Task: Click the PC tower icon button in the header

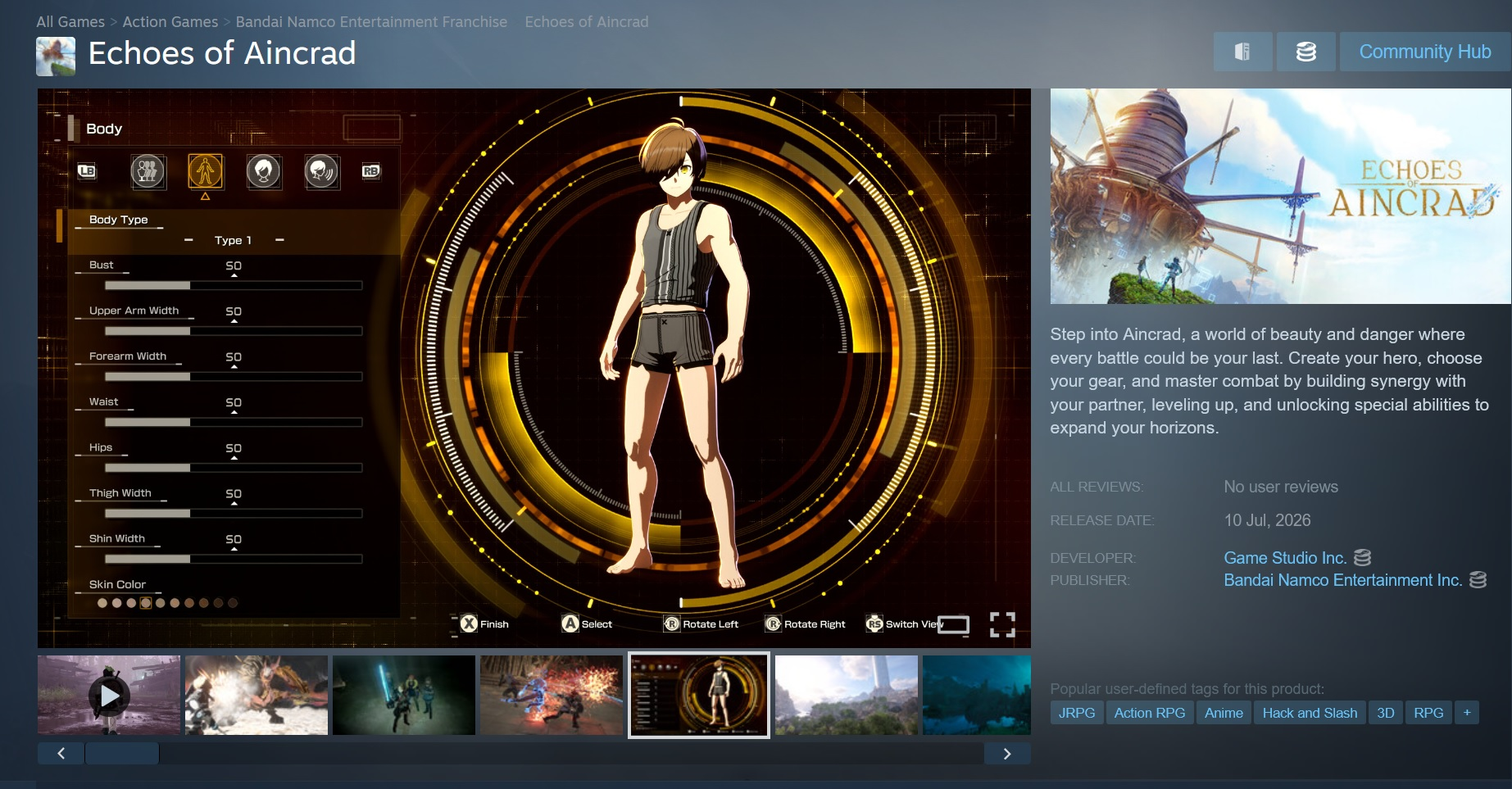Action: click(1242, 52)
